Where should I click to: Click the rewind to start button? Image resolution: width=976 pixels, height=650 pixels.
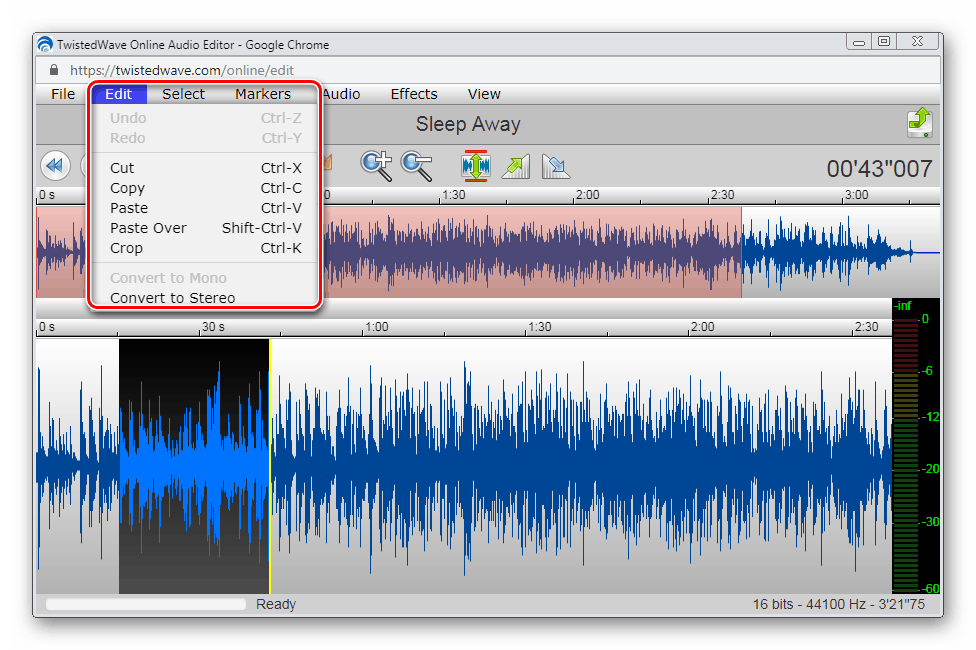click(54, 166)
